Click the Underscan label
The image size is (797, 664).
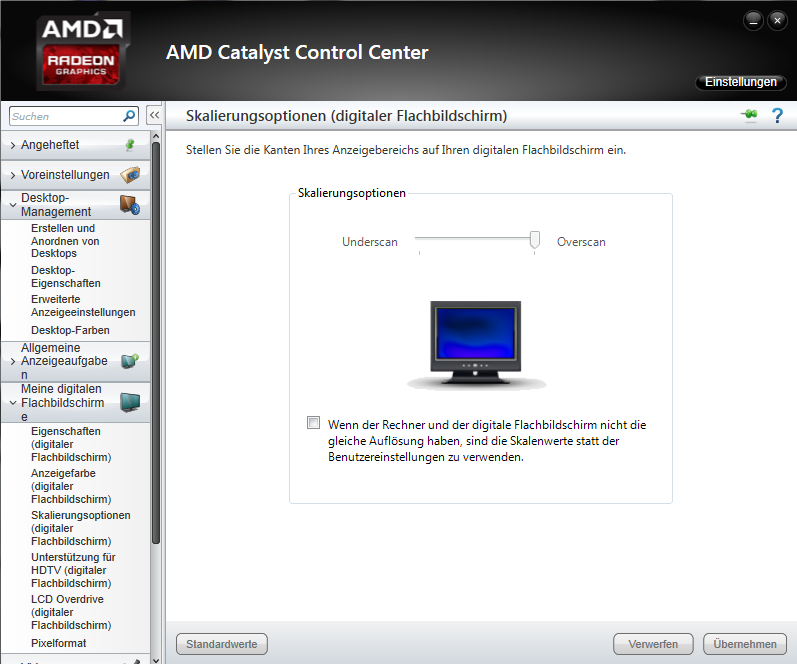370,242
